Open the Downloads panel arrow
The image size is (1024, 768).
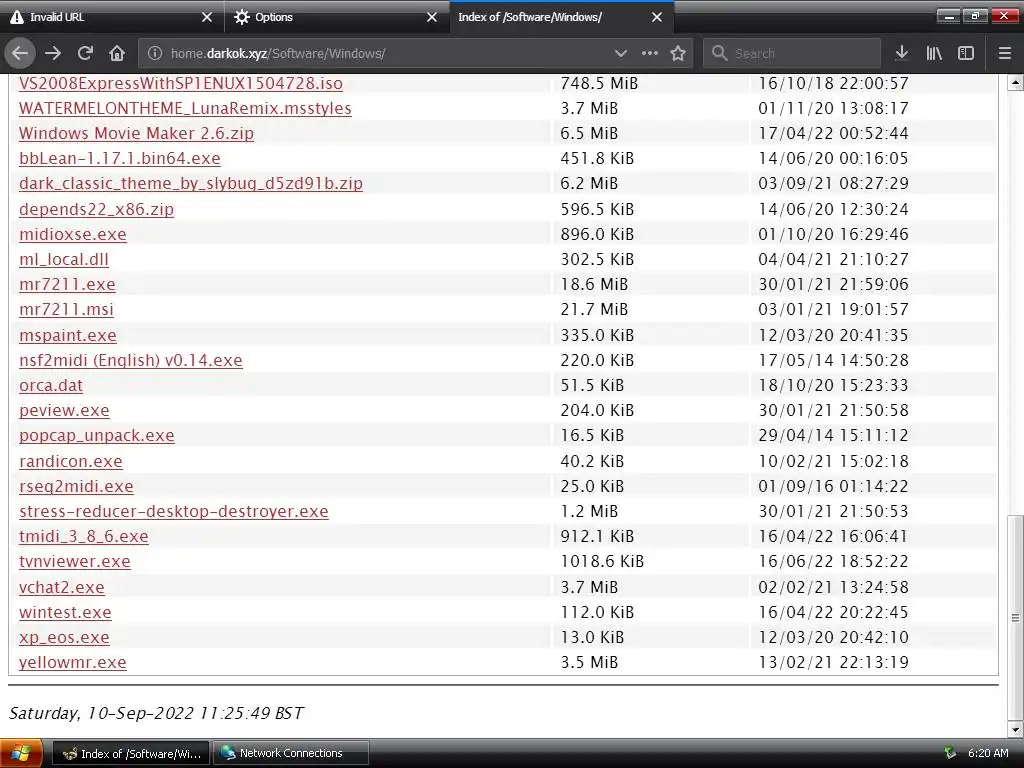pos(901,53)
